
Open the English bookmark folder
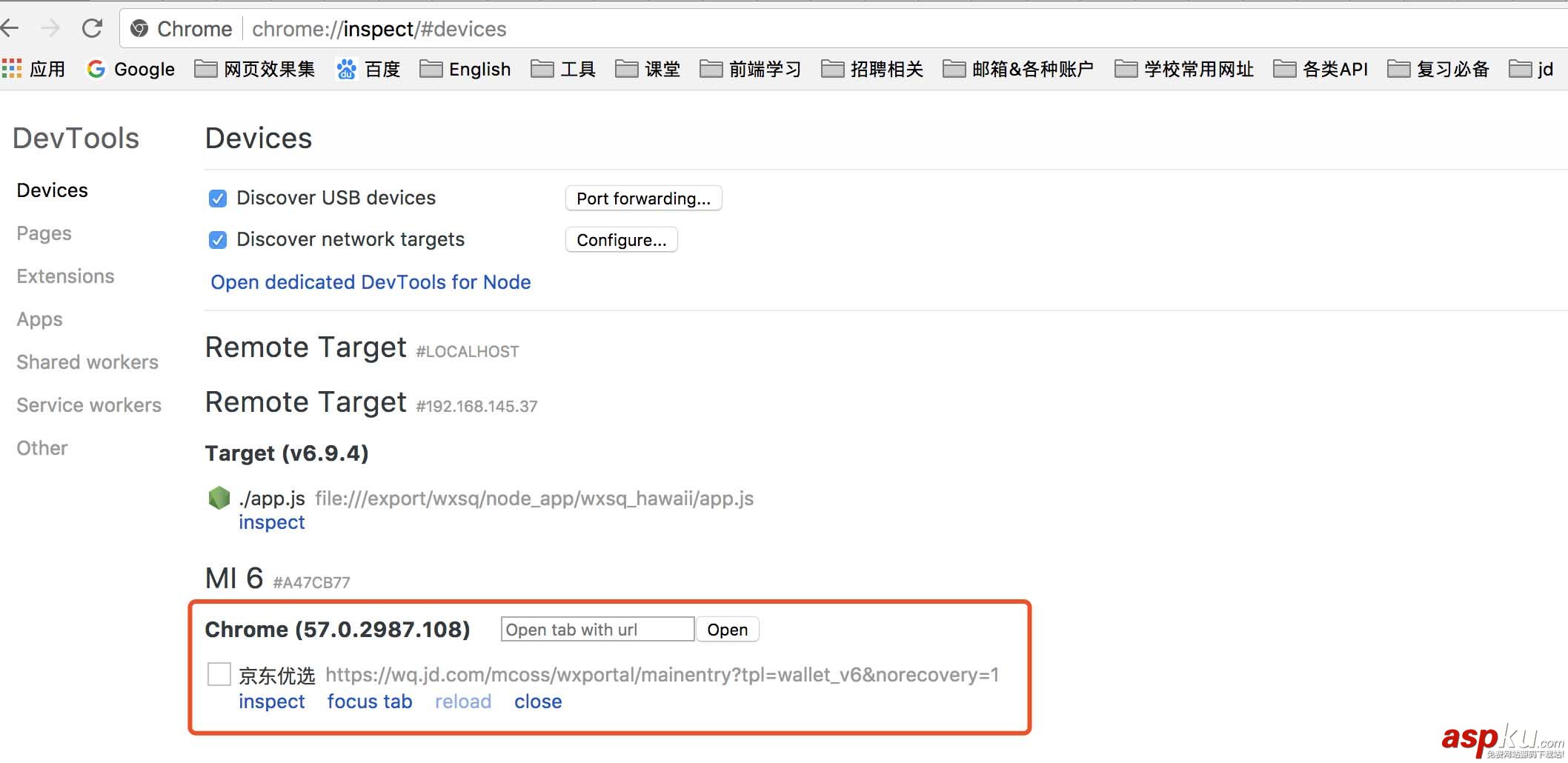tap(465, 69)
